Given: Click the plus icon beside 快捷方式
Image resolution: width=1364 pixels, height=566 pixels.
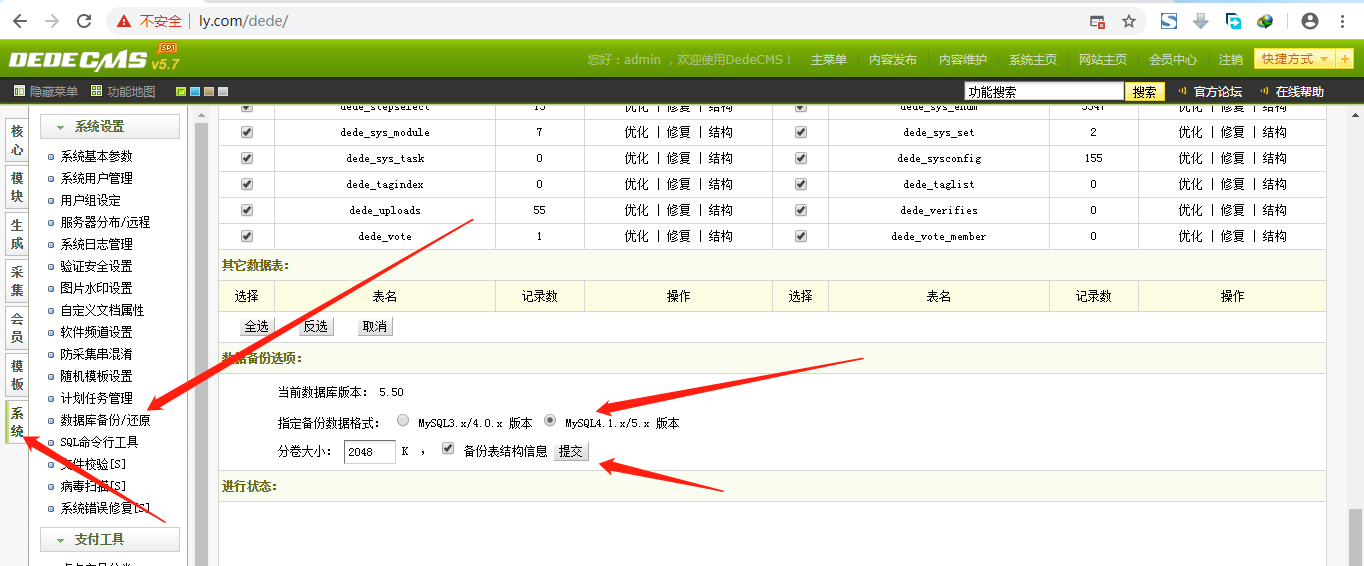Looking at the screenshot, I should (x=1345, y=60).
